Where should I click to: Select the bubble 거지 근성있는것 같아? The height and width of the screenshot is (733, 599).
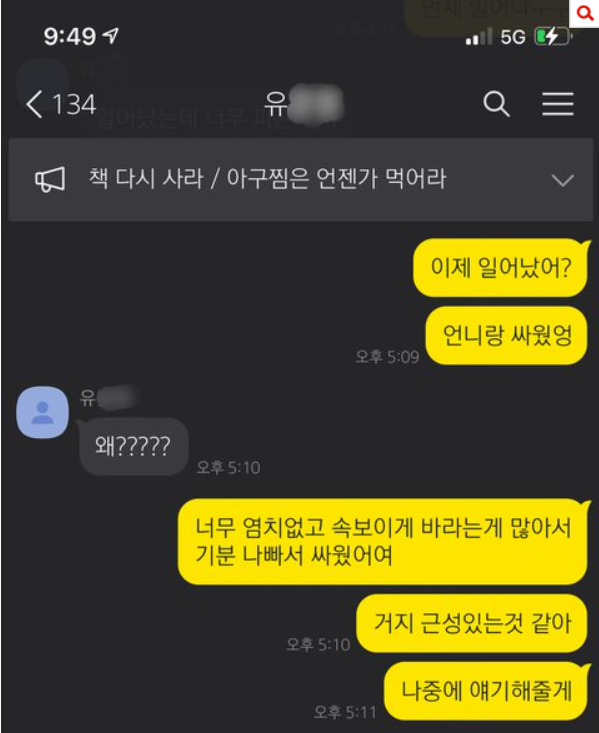pos(472,623)
